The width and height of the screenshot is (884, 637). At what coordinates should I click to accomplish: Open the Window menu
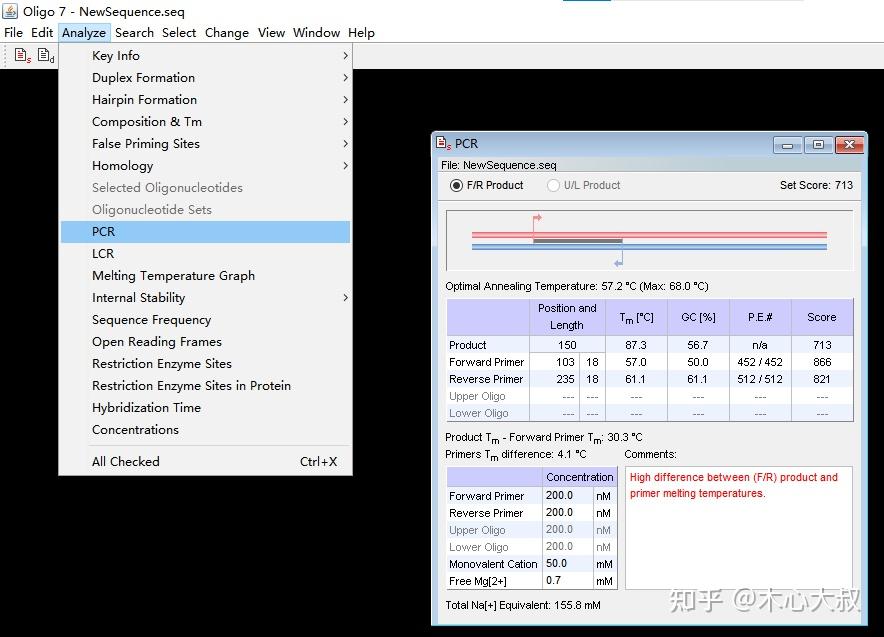pos(316,33)
